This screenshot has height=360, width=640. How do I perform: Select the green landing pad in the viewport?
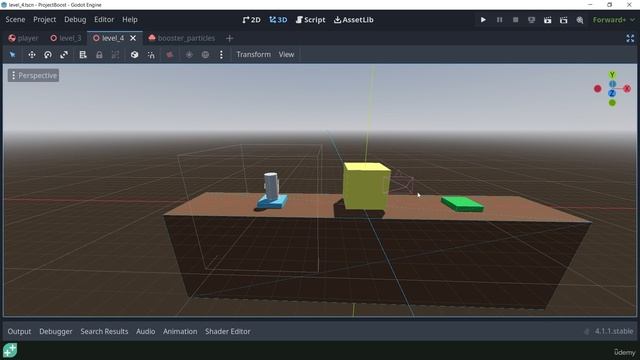pyautogui.click(x=462, y=204)
